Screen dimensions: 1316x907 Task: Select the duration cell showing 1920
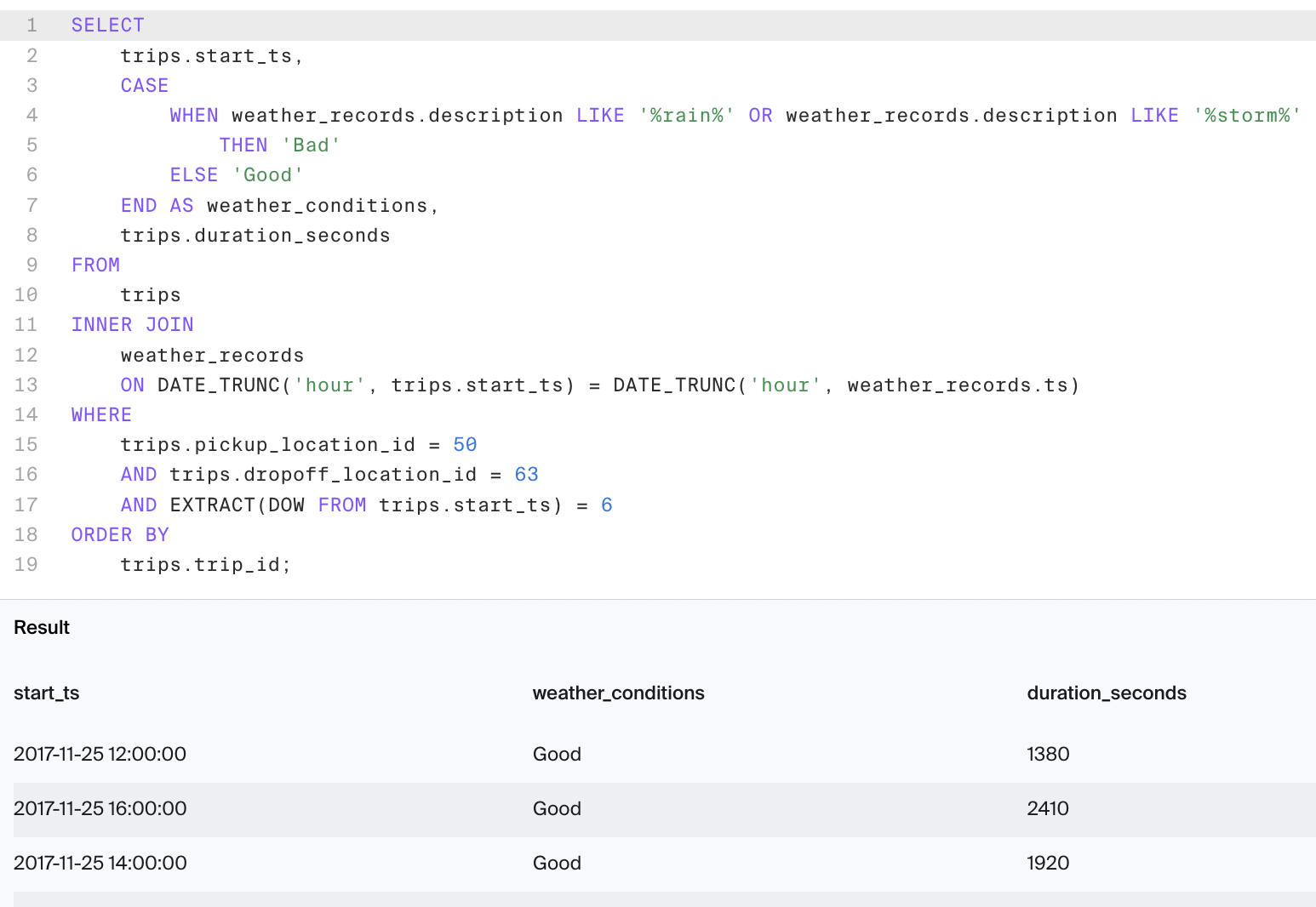pyautogui.click(x=1048, y=864)
